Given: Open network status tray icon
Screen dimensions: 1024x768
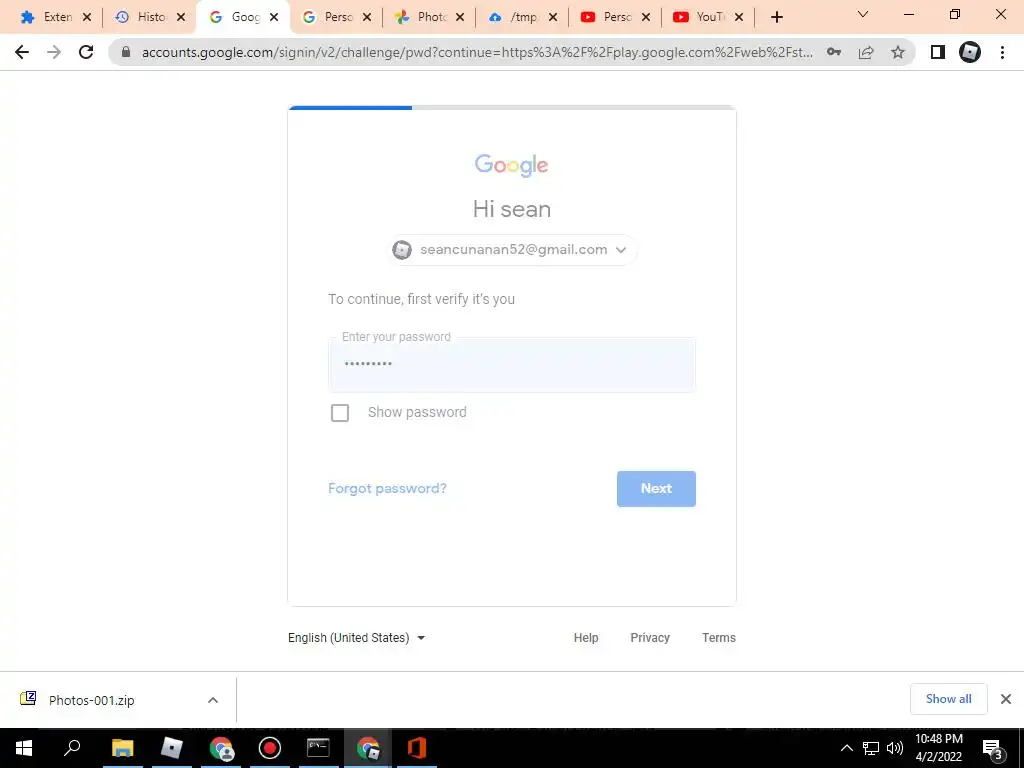Looking at the screenshot, I should (871, 748).
